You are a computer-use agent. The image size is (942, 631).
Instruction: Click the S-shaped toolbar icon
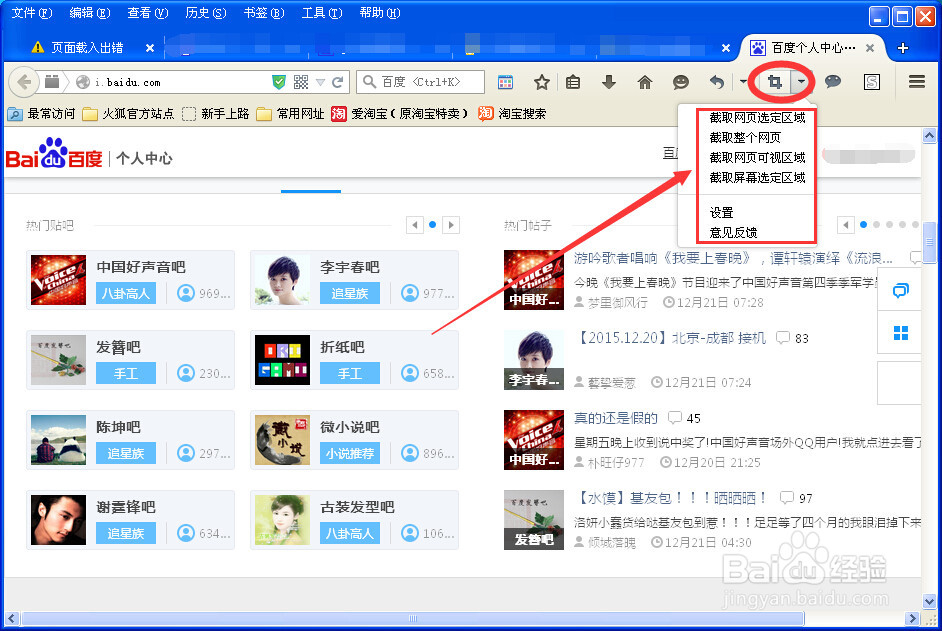(872, 82)
